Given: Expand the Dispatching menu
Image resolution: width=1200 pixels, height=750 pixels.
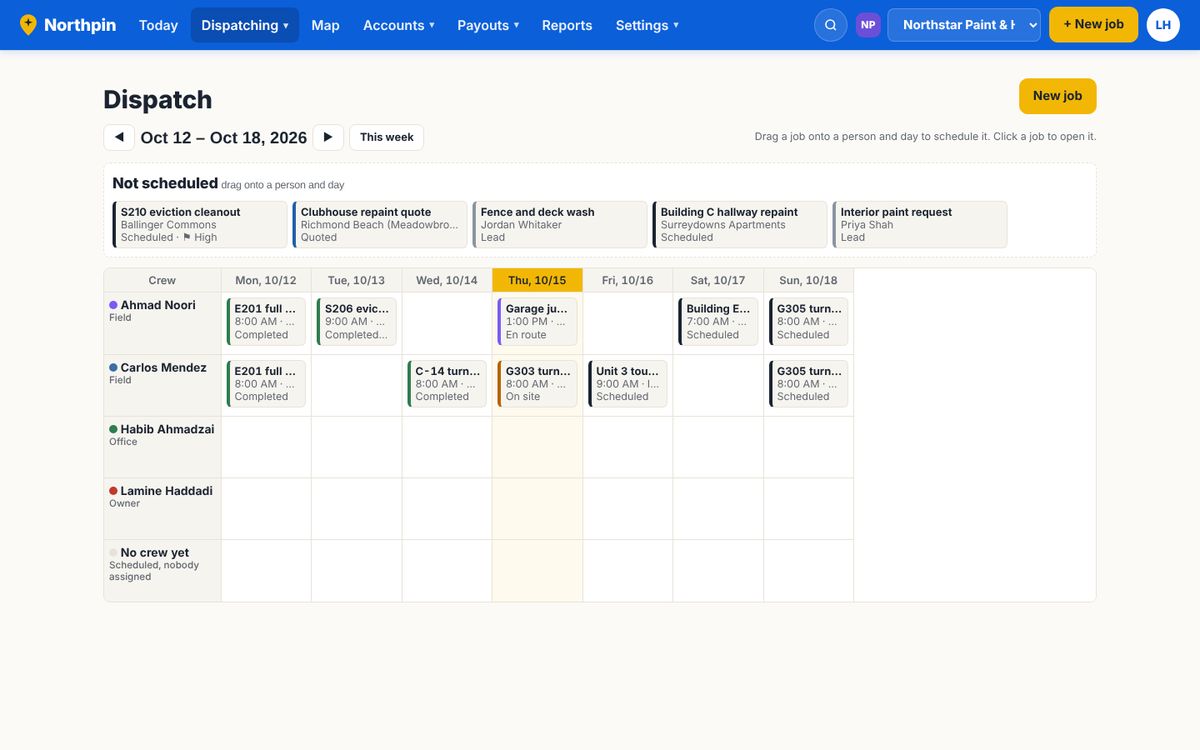Looking at the screenshot, I should pyautogui.click(x=245, y=25).
